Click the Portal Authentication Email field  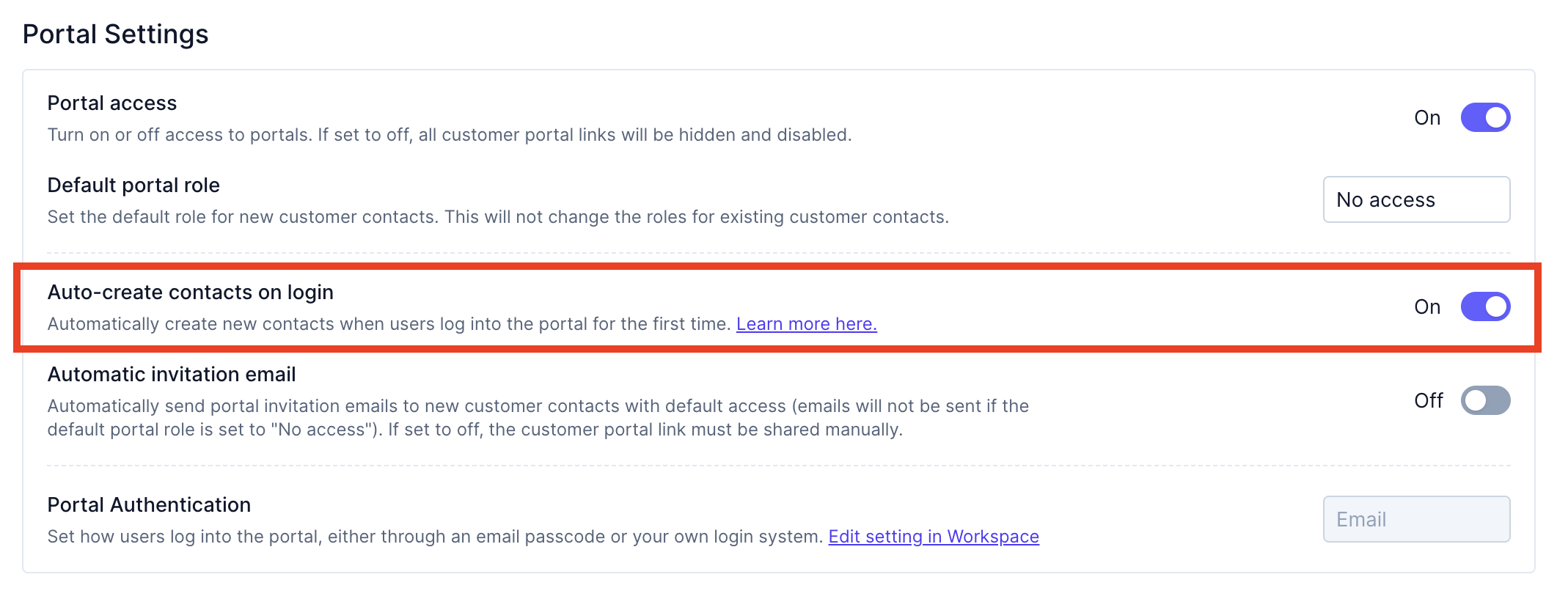[1415, 519]
